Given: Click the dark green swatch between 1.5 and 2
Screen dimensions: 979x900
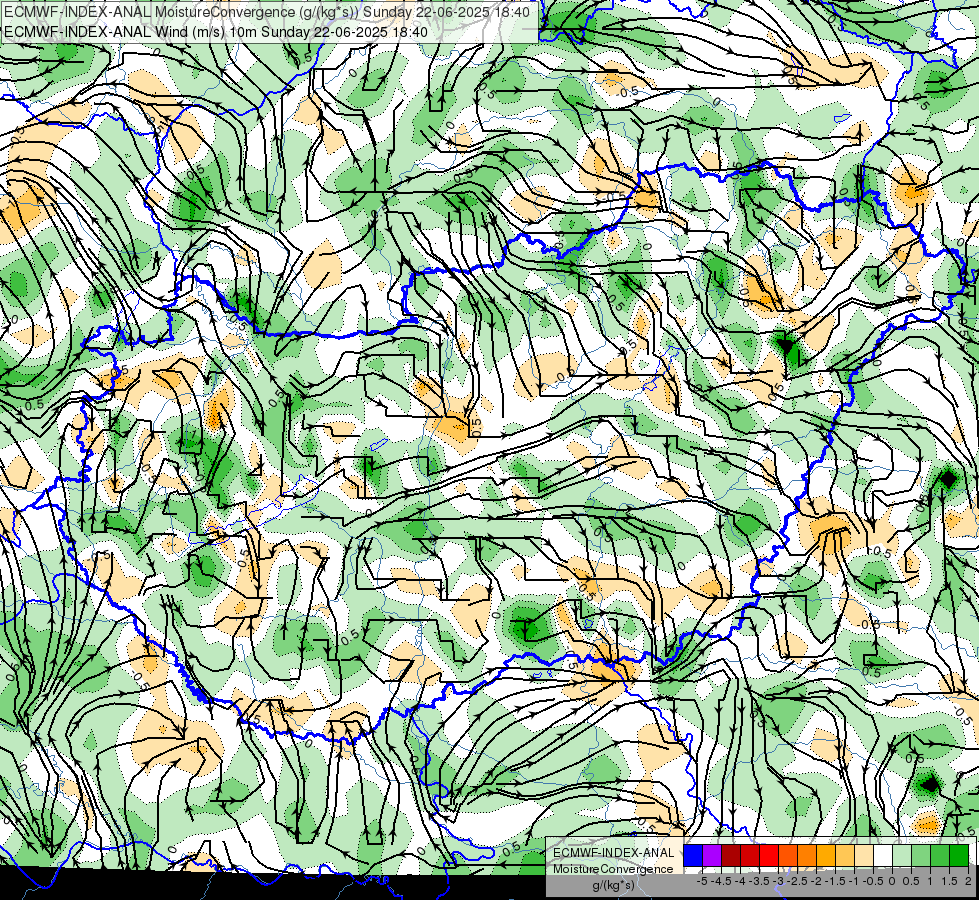Looking at the screenshot, I should [959, 856].
